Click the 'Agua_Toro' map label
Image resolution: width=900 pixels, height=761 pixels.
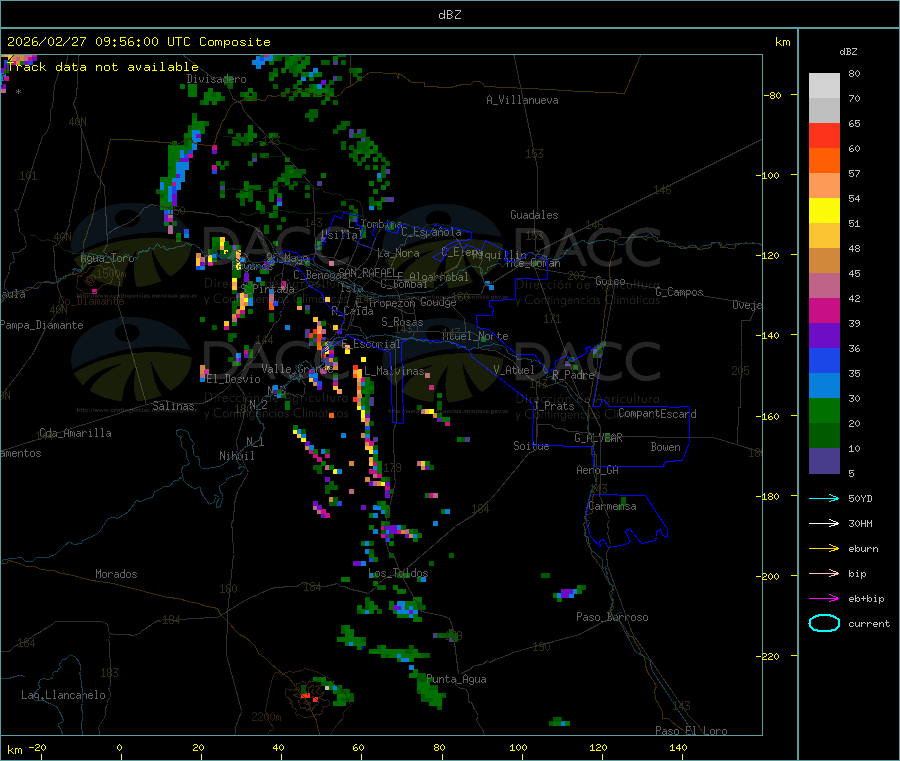pyautogui.click(x=107, y=258)
